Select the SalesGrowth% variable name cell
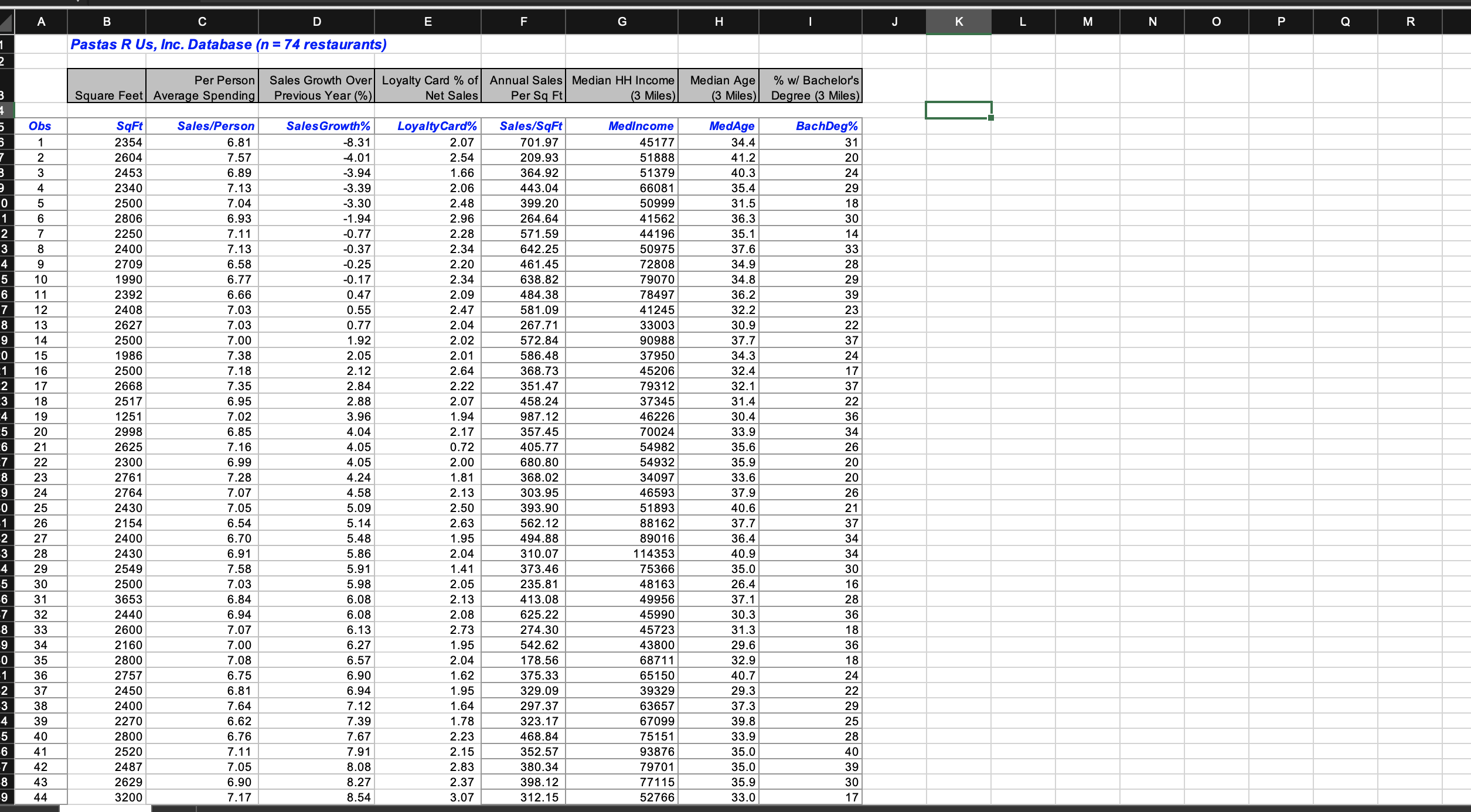 click(316, 126)
